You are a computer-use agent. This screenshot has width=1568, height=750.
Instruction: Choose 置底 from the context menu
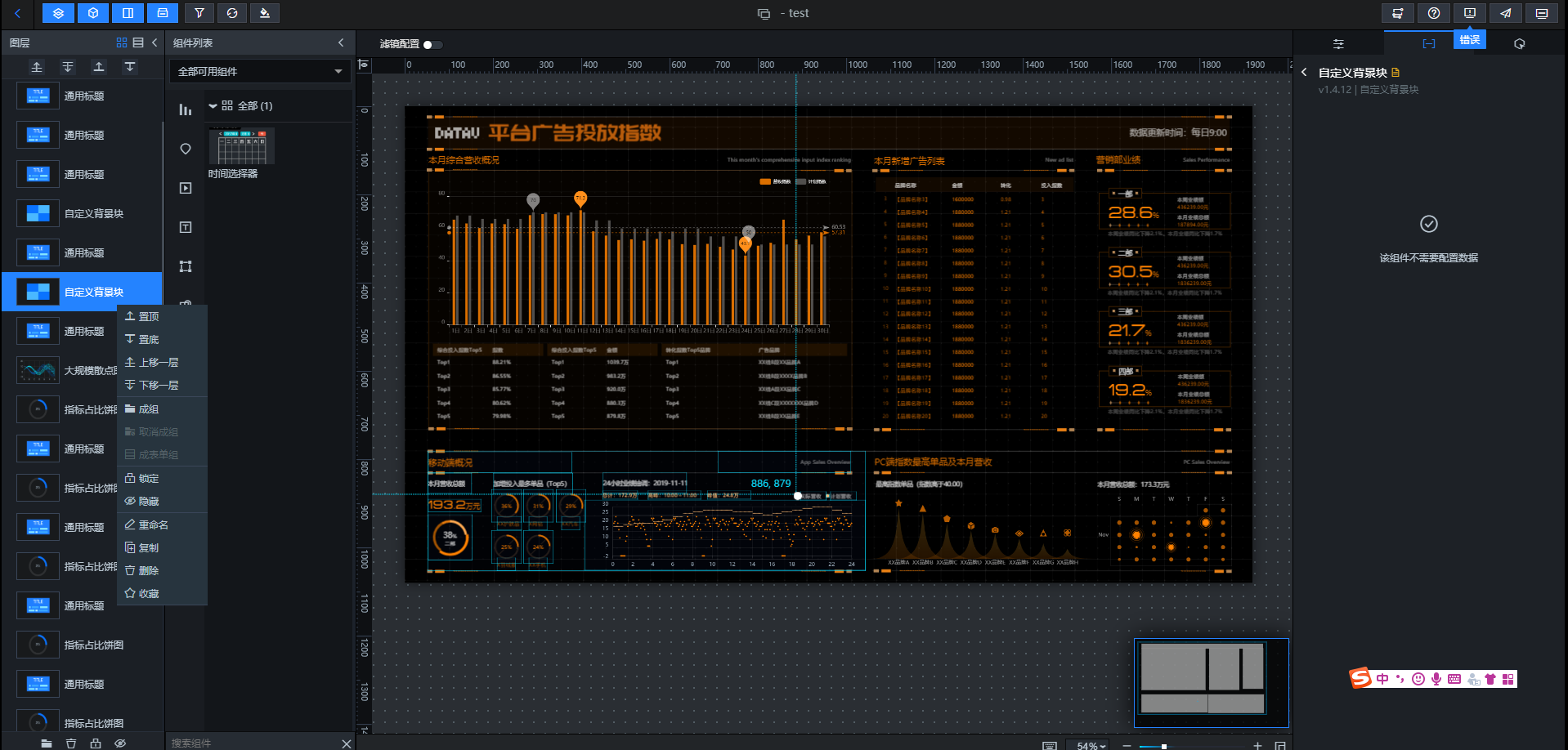pyautogui.click(x=162, y=339)
